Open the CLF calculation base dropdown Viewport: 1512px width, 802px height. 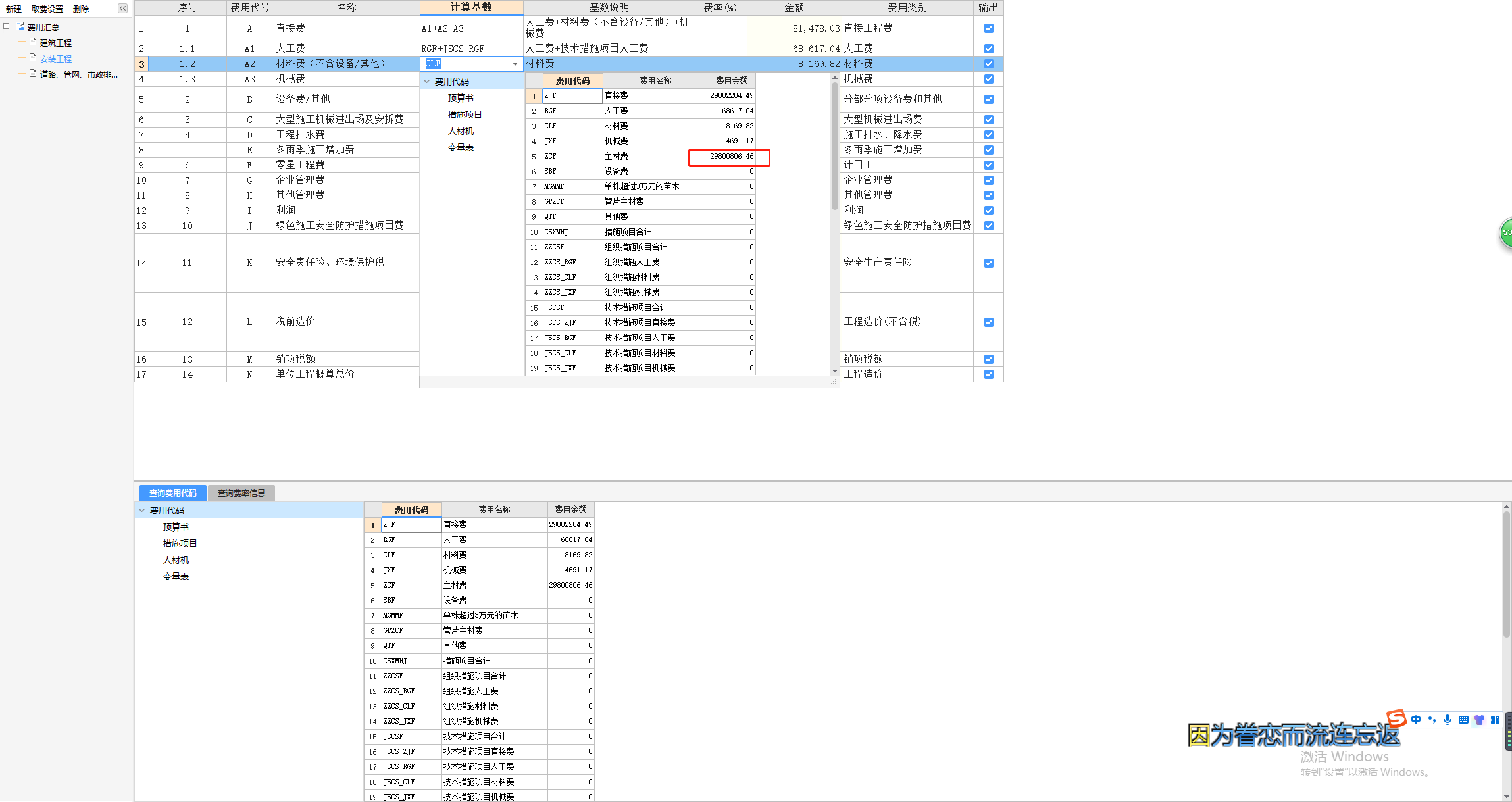coord(515,64)
